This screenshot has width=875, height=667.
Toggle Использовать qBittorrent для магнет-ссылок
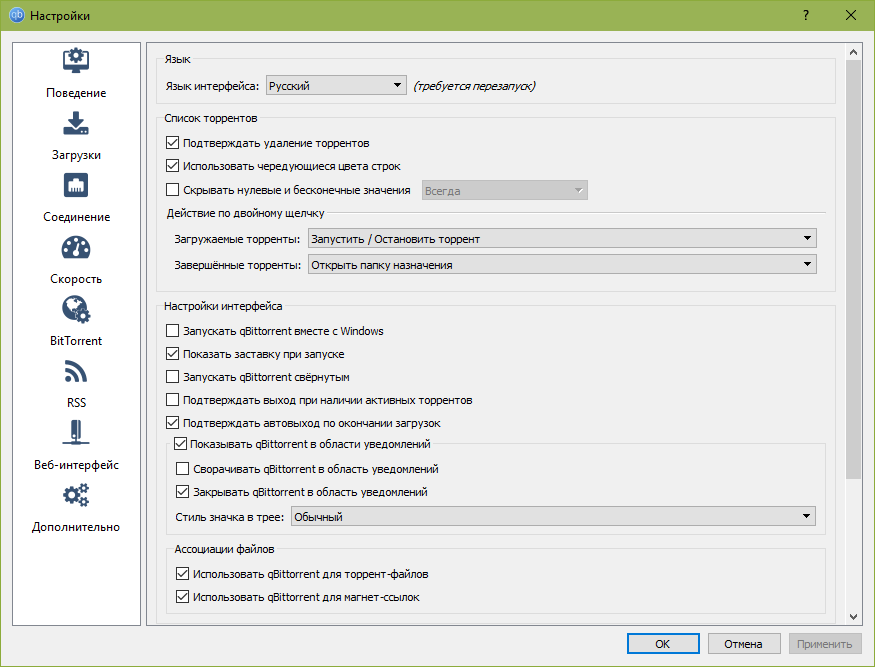[182, 597]
